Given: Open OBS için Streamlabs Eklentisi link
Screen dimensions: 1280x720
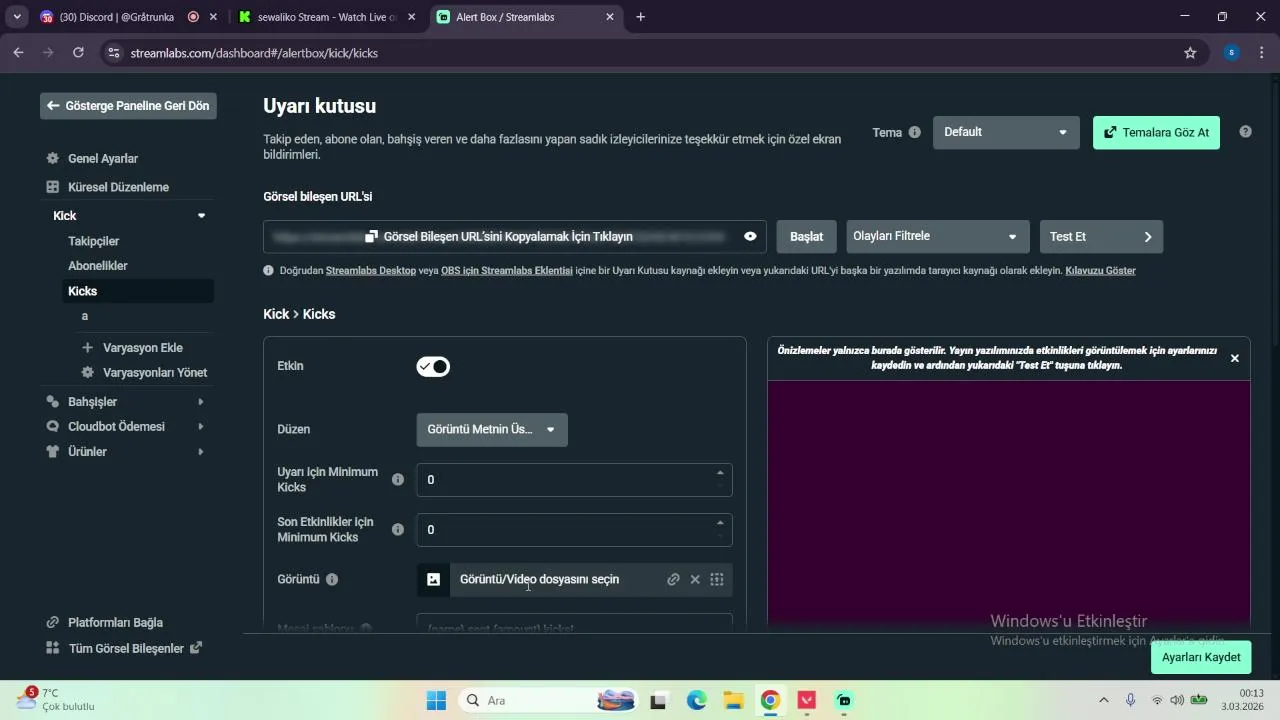Looking at the screenshot, I should click(506, 271).
